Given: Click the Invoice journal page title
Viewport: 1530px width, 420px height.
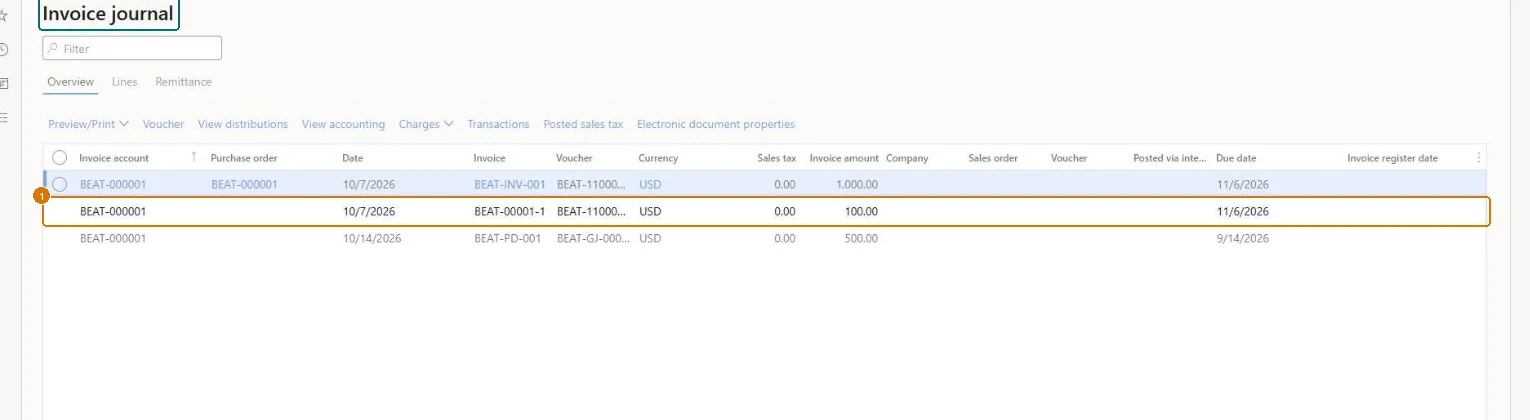Looking at the screenshot, I should click(x=108, y=14).
